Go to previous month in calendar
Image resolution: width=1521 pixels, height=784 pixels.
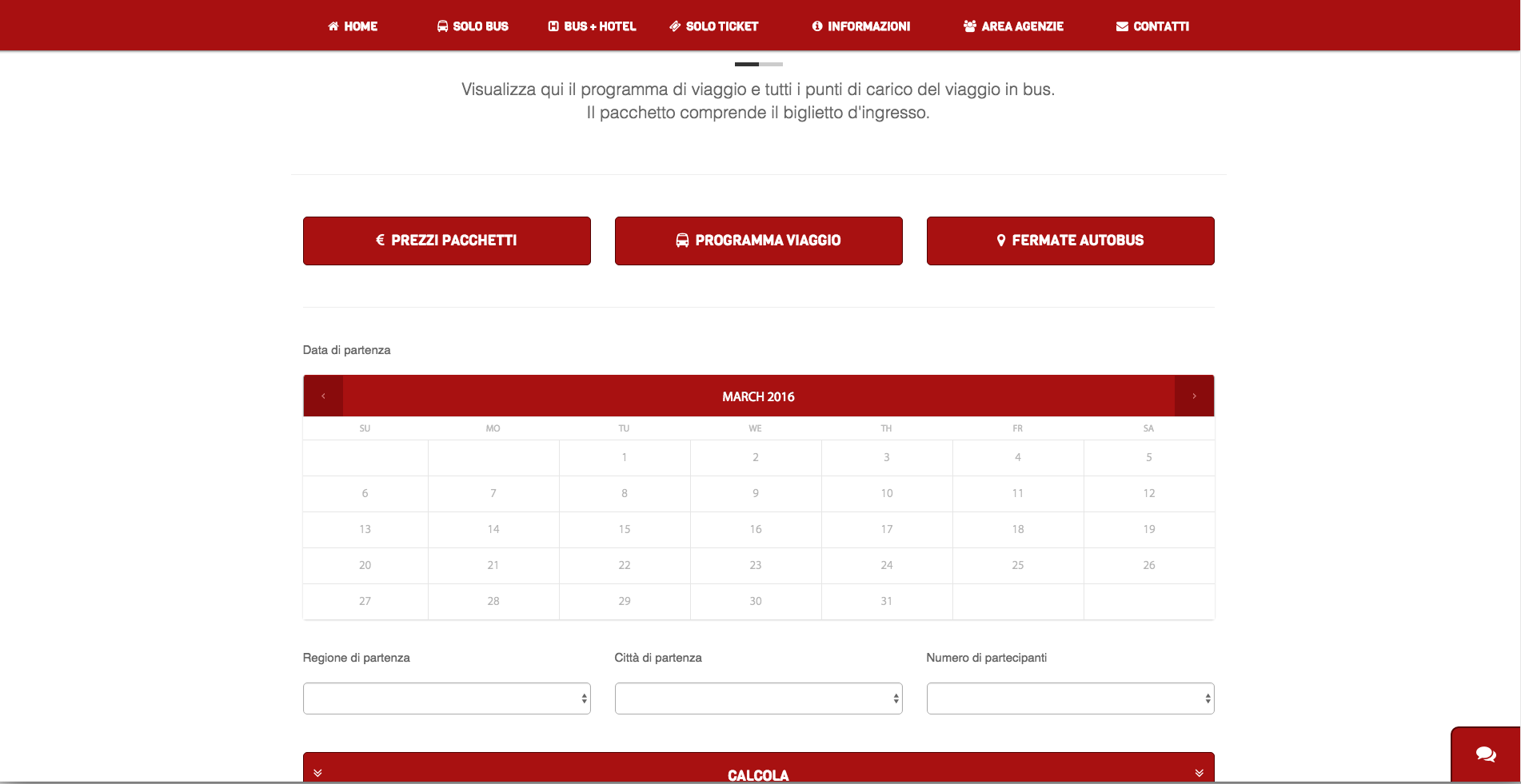pyautogui.click(x=323, y=396)
